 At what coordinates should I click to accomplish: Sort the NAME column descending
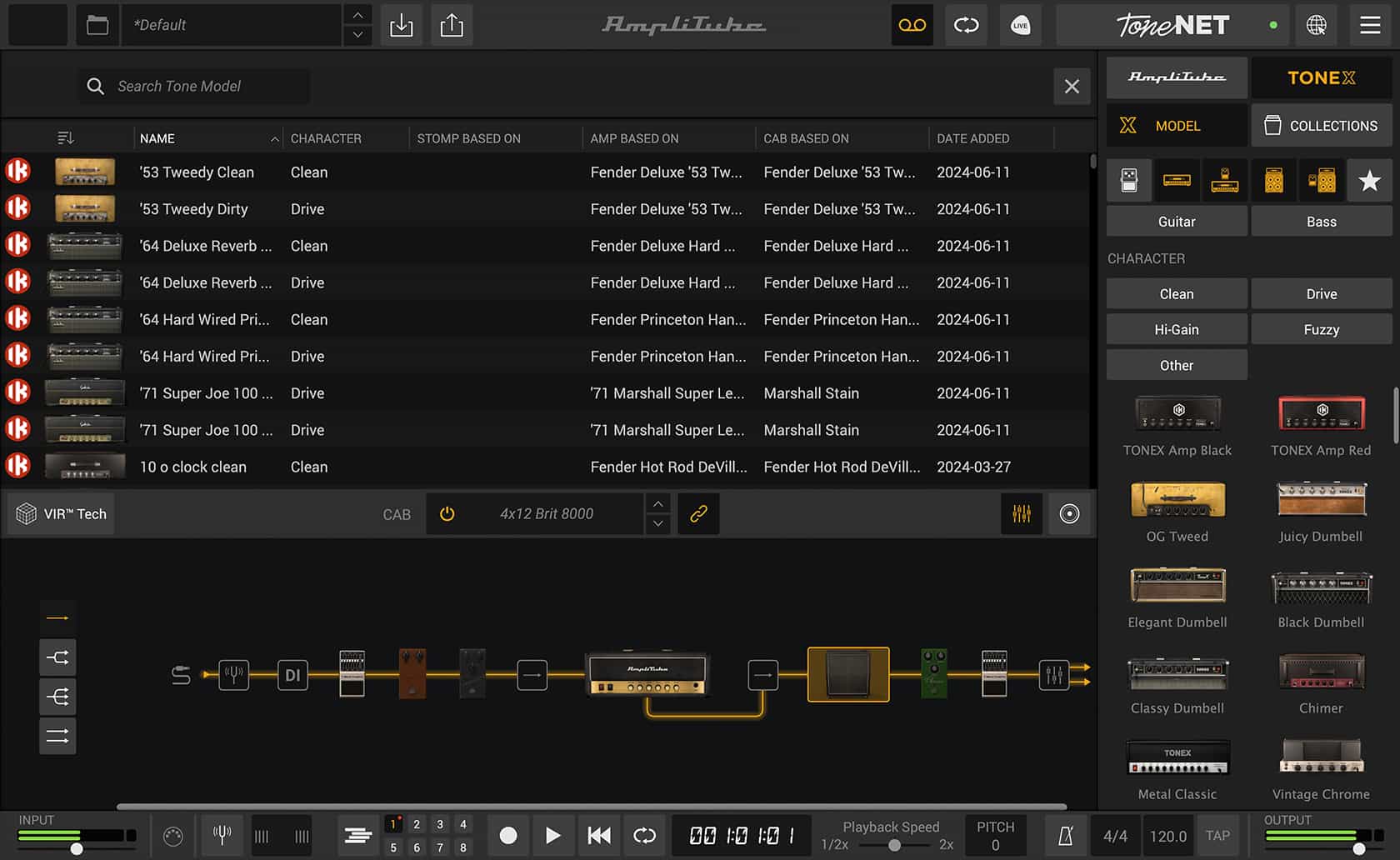(x=275, y=138)
